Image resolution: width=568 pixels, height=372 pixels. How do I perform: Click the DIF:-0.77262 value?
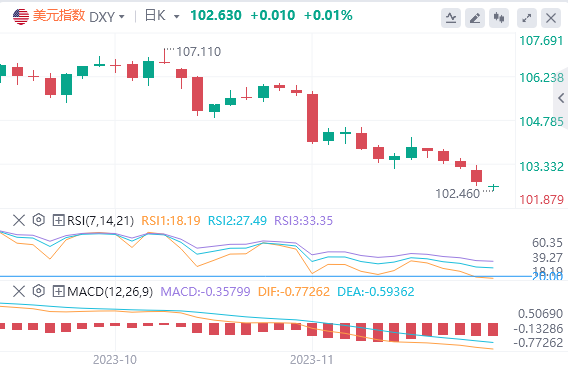point(294,291)
